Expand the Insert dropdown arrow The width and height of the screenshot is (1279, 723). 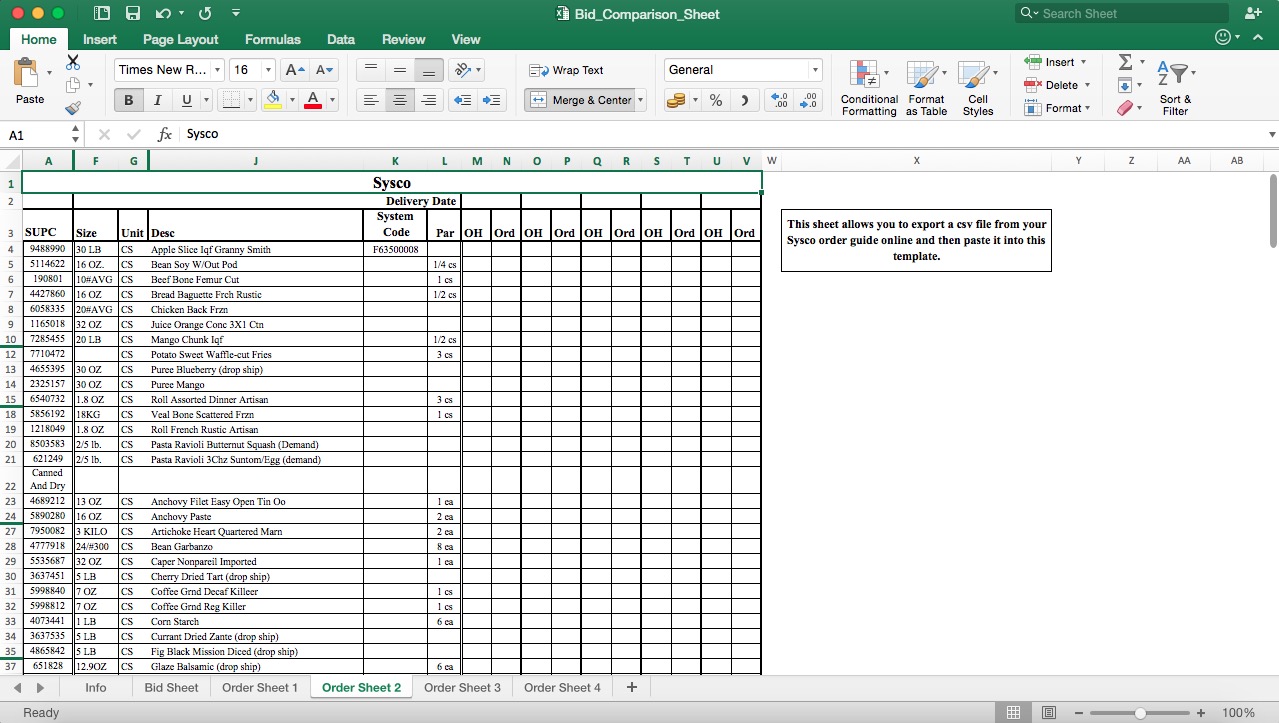(x=1084, y=62)
